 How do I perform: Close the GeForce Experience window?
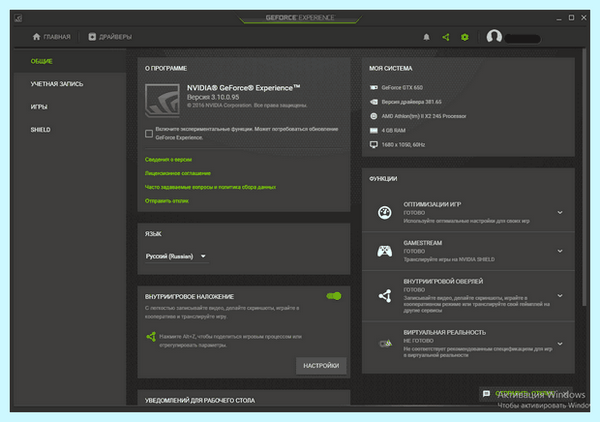click(584, 18)
